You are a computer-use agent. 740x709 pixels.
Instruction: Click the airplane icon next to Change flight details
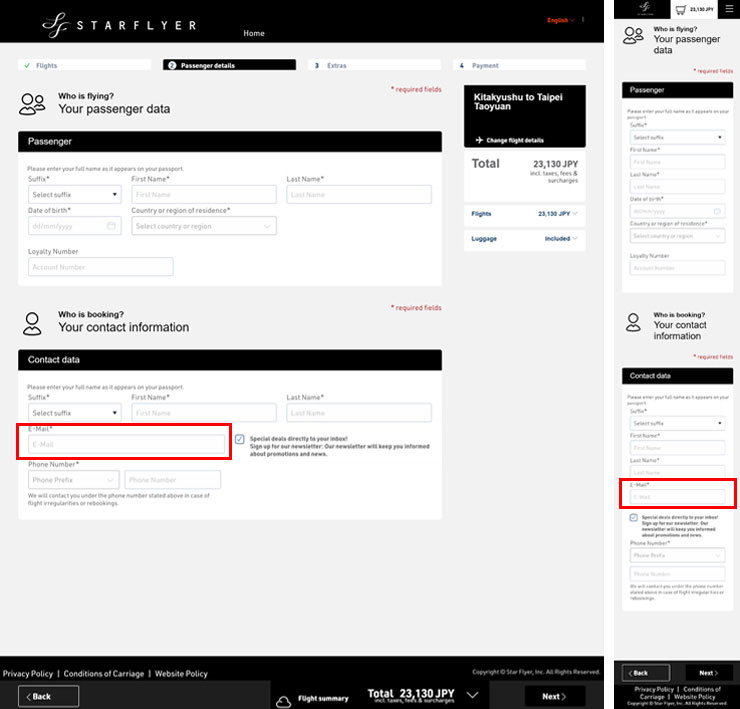[479, 140]
